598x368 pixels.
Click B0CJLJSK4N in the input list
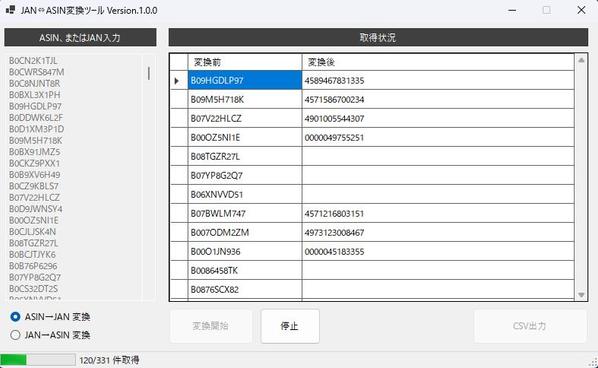click(32, 232)
